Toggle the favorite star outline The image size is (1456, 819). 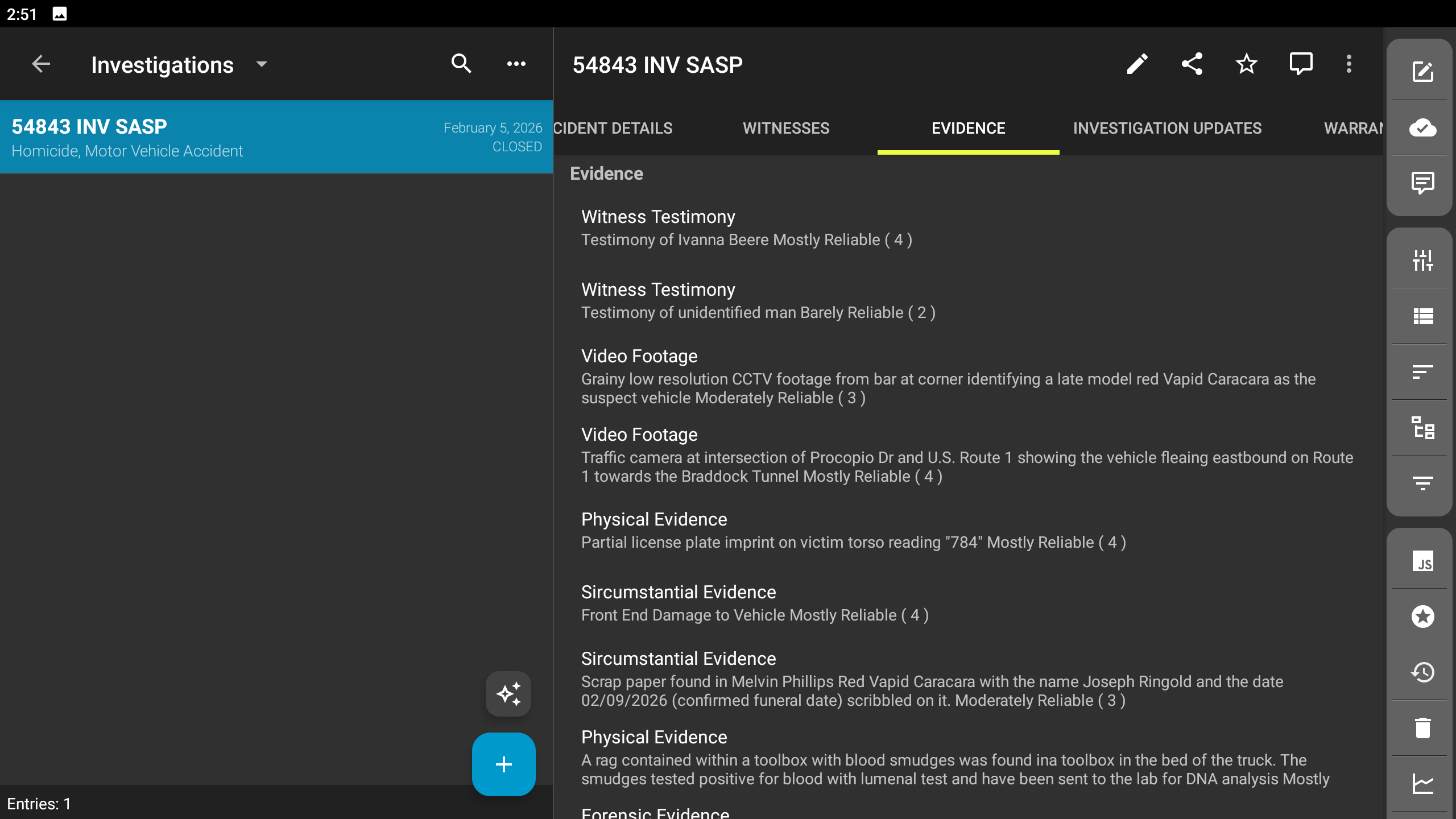coord(1246,64)
